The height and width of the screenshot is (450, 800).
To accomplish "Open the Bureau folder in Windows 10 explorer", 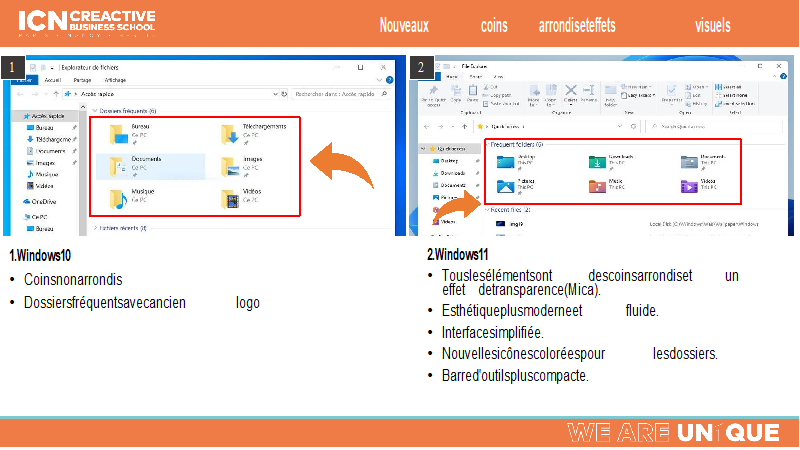I will tap(119, 134).
